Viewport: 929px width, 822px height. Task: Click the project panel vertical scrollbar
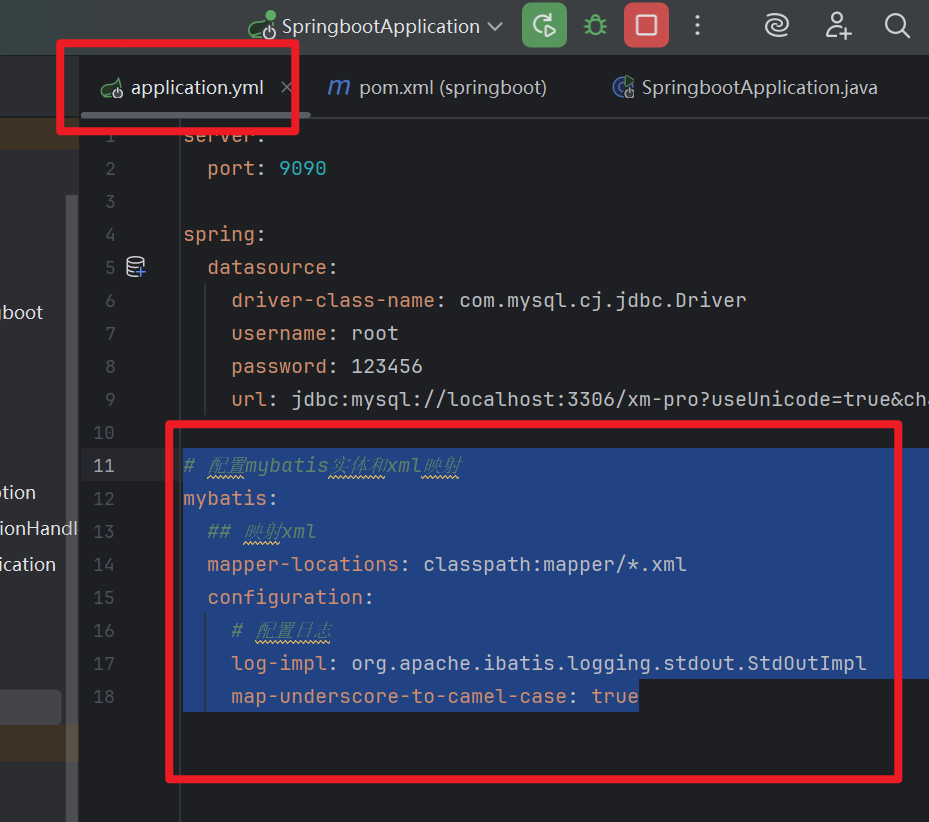click(x=72, y=507)
